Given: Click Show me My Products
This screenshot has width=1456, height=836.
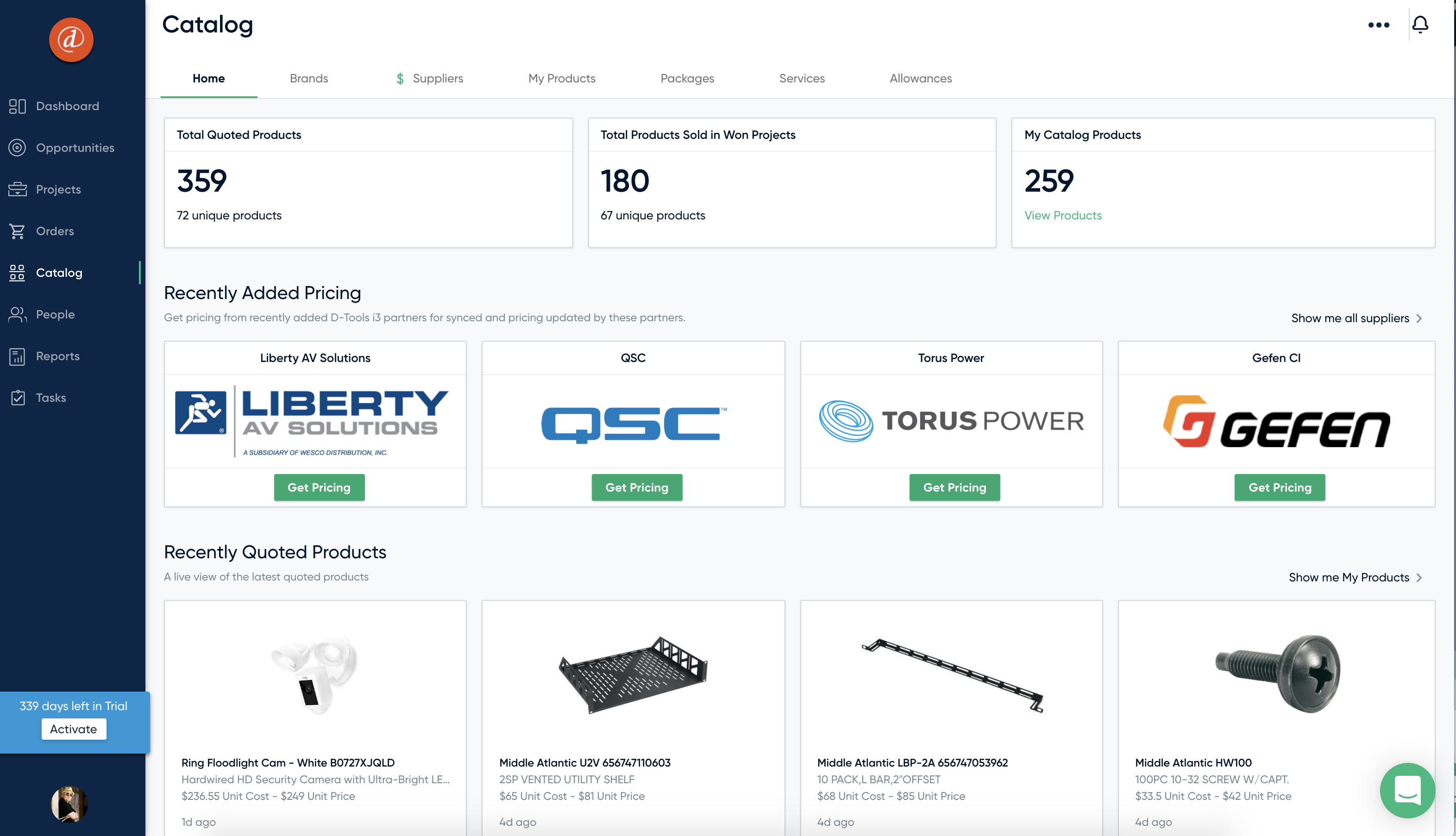Looking at the screenshot, I should tap(1355, 577).
